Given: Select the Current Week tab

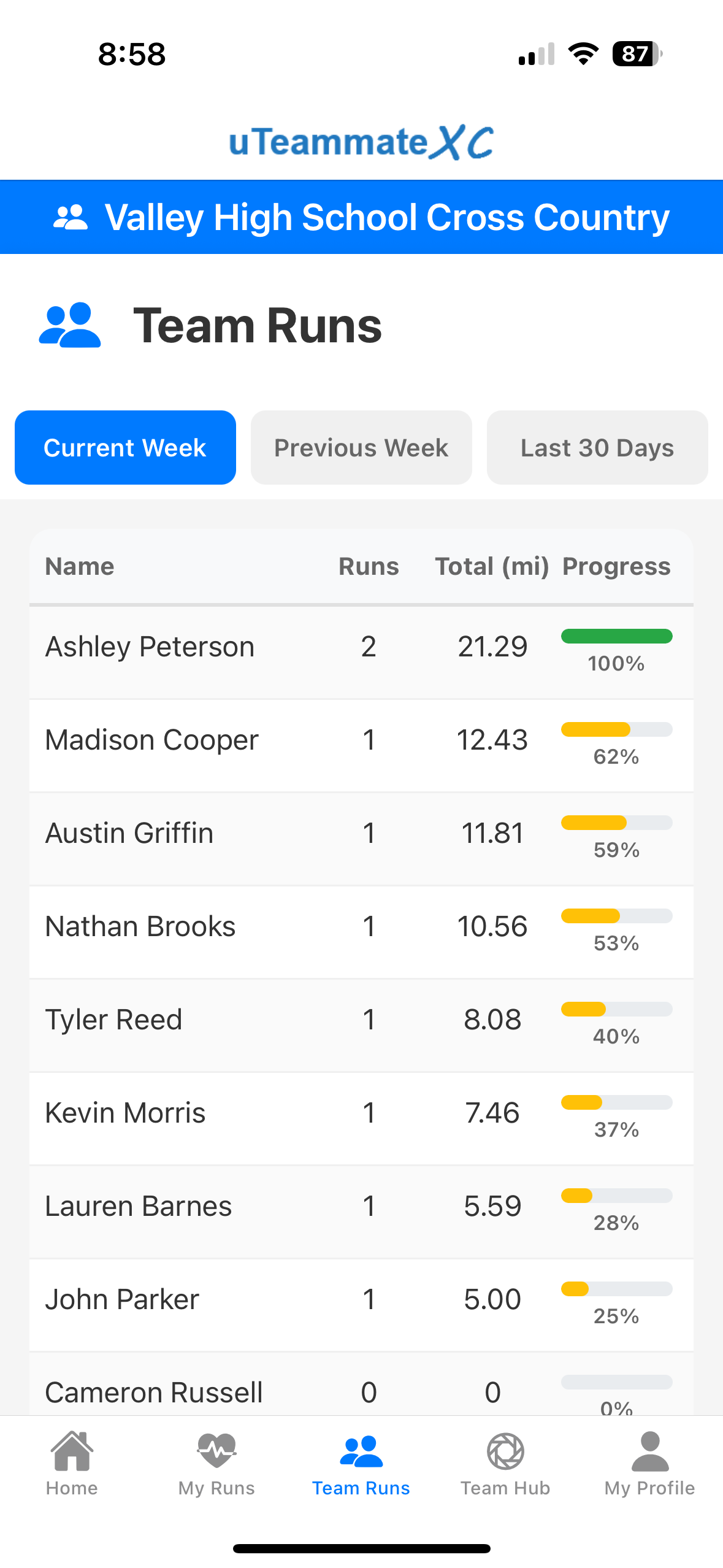Looking at the screenshot, I should [x=125, y=448].
